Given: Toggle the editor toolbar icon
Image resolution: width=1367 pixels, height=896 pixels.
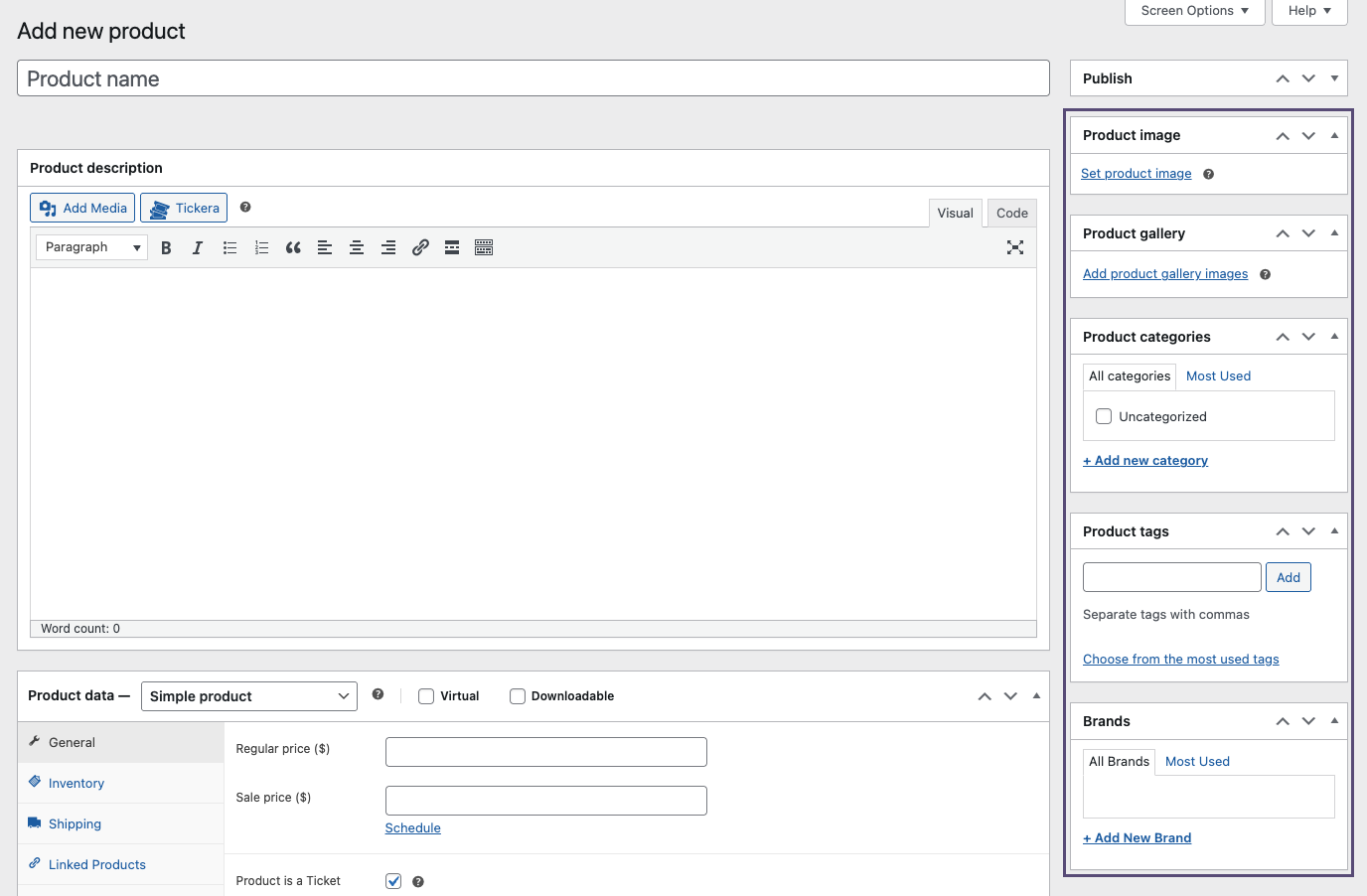Looking at the screenshot, I should 484,247.
